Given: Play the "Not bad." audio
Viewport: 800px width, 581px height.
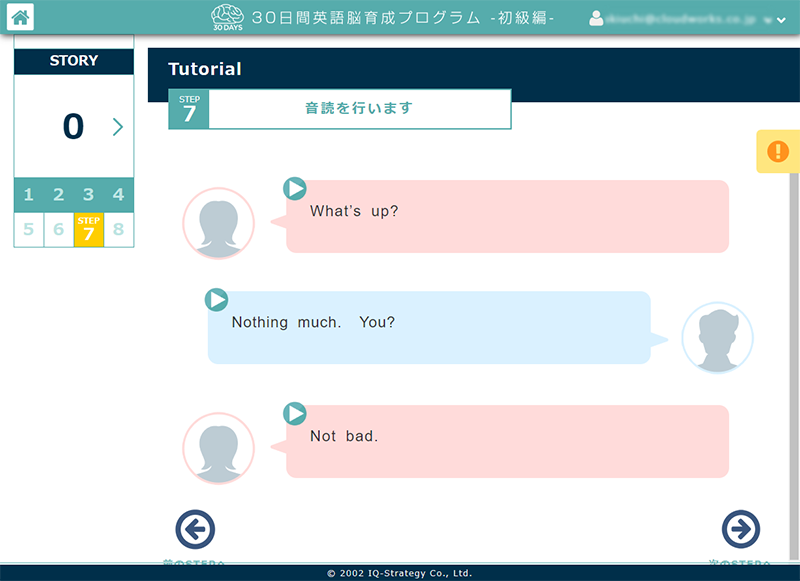Looking at the screenshot, I should point(295,414).
